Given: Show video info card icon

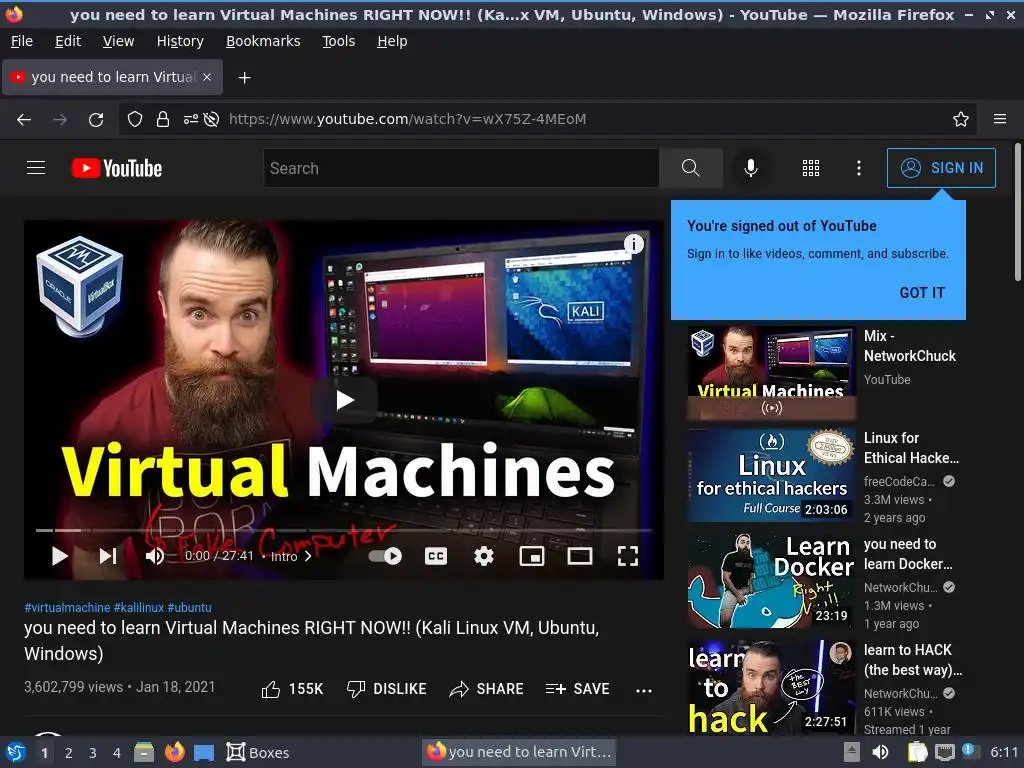Looking at the screenshot, I should tap(633, 244).
